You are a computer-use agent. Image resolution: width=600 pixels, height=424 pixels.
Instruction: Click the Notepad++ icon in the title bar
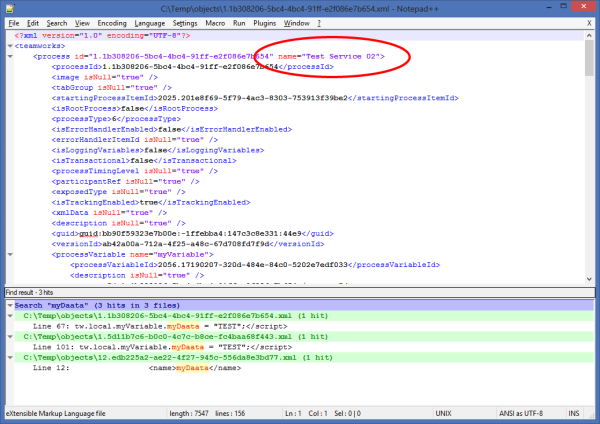pyautogui.click(x=10, y=8)
